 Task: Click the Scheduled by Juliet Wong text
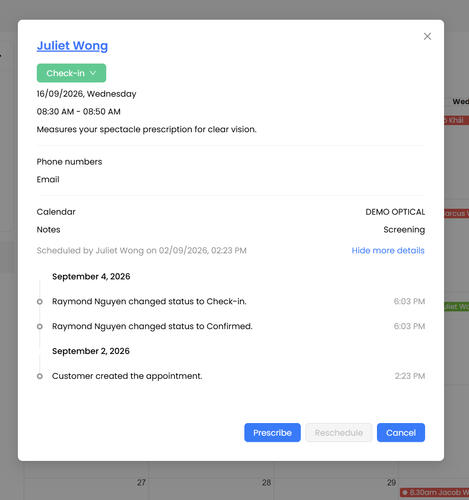pos(142,250)
